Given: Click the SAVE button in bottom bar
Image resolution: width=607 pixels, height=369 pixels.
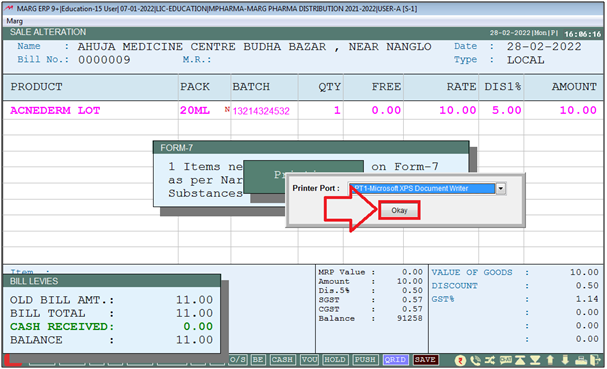Looking at the screenshot, I should click(425, 360).
